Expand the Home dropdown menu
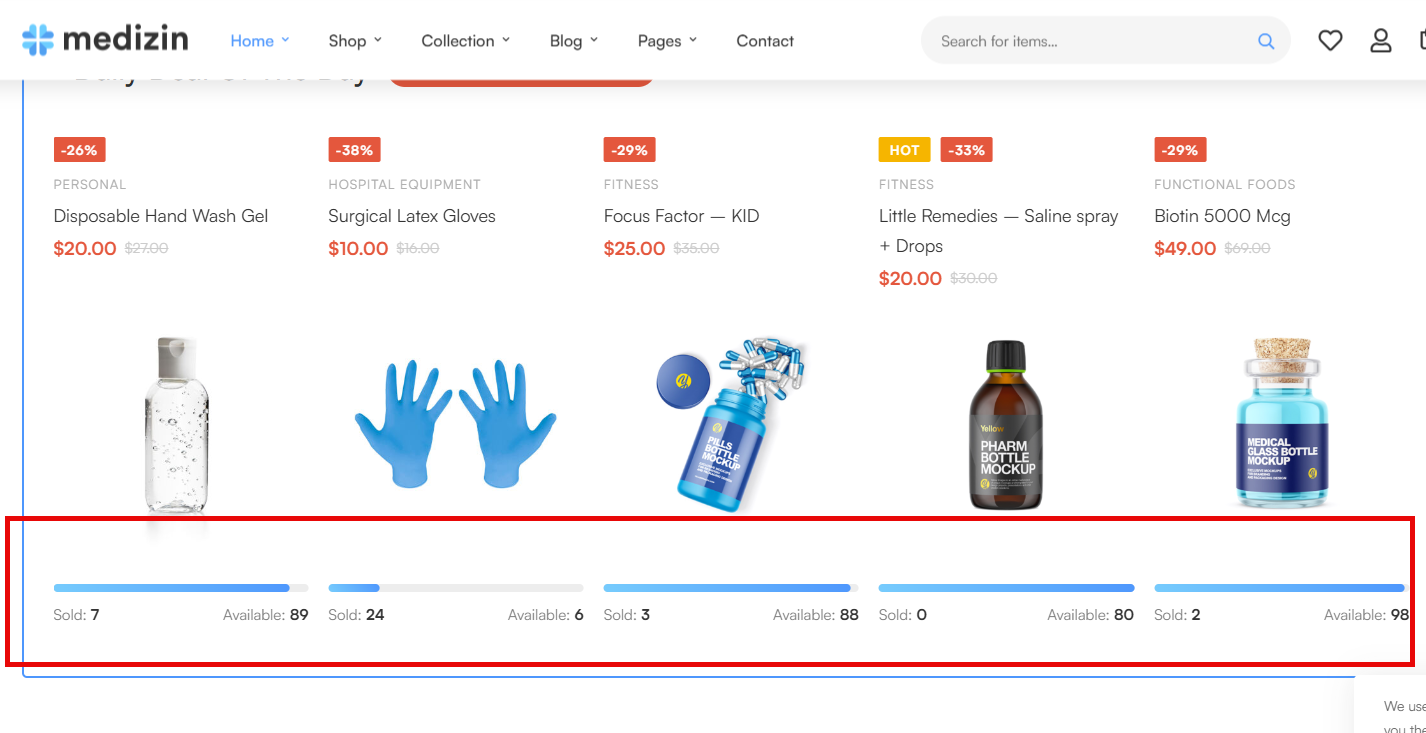1426x733 pixels. click(260, 41)
